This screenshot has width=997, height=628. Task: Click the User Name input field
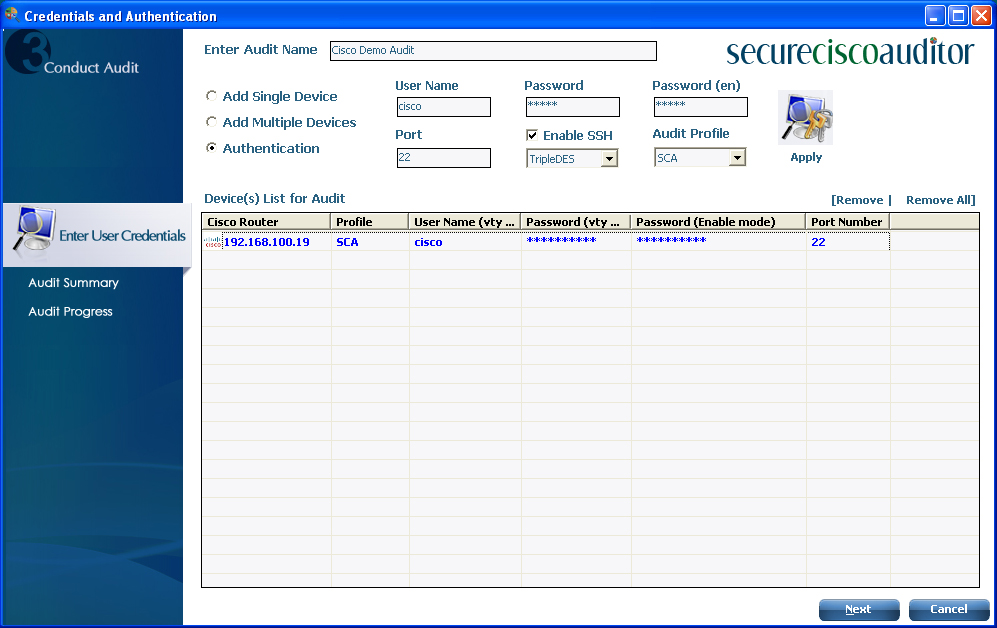click(x=444, y=107)
